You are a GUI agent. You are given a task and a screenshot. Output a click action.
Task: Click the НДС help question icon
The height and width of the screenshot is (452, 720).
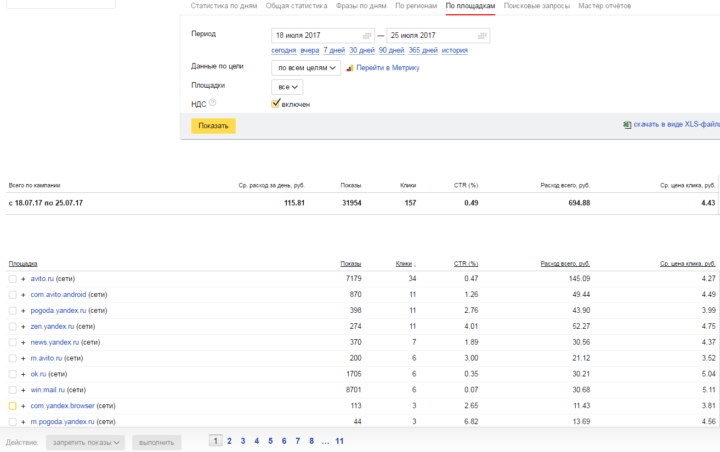coord(212,103)
